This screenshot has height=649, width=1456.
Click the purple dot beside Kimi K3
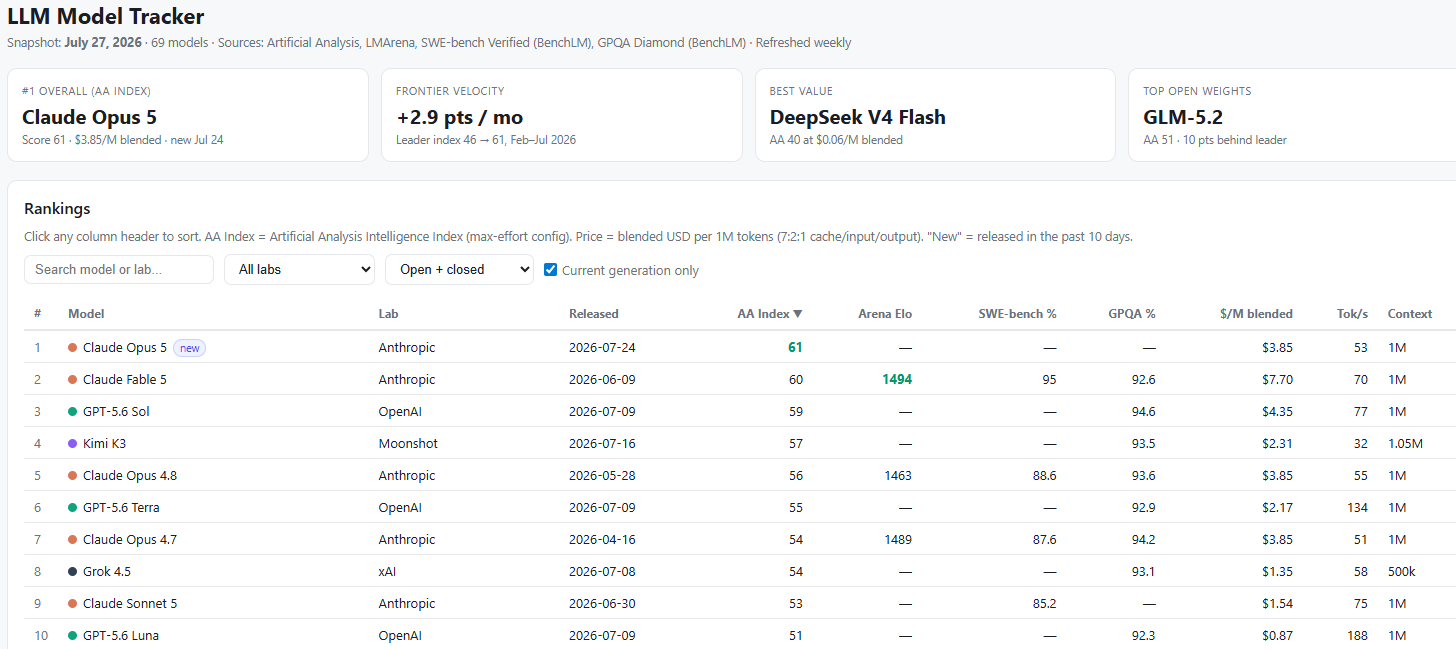pyautogui.click(x=72, y=443)
